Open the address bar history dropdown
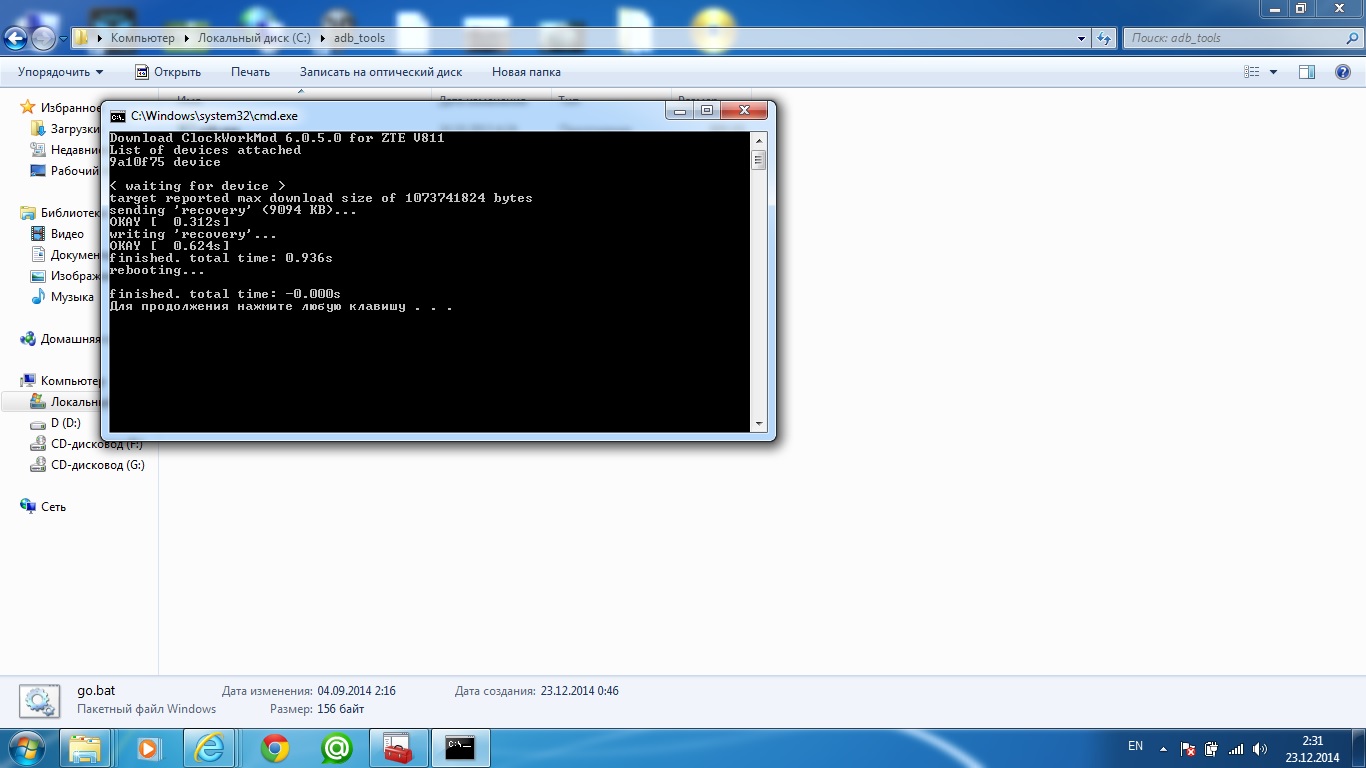The image size is (1366, 768). (x=1082, y=39)
